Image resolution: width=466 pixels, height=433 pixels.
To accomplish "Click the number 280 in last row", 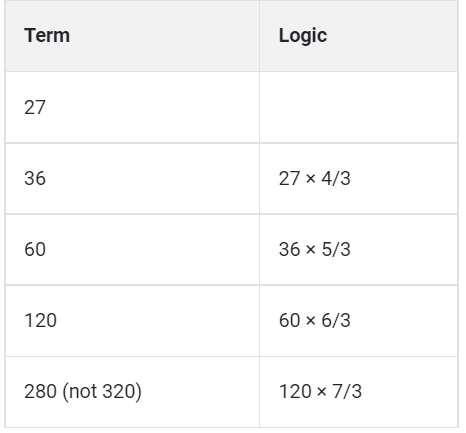I will click(x=40, y=391).
